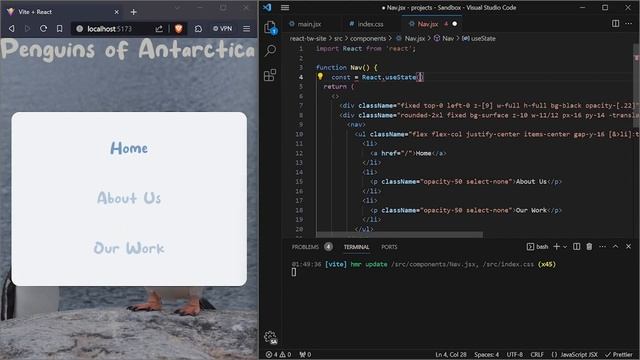Place cursor on line 12 Home anchor code

[408, 153]
